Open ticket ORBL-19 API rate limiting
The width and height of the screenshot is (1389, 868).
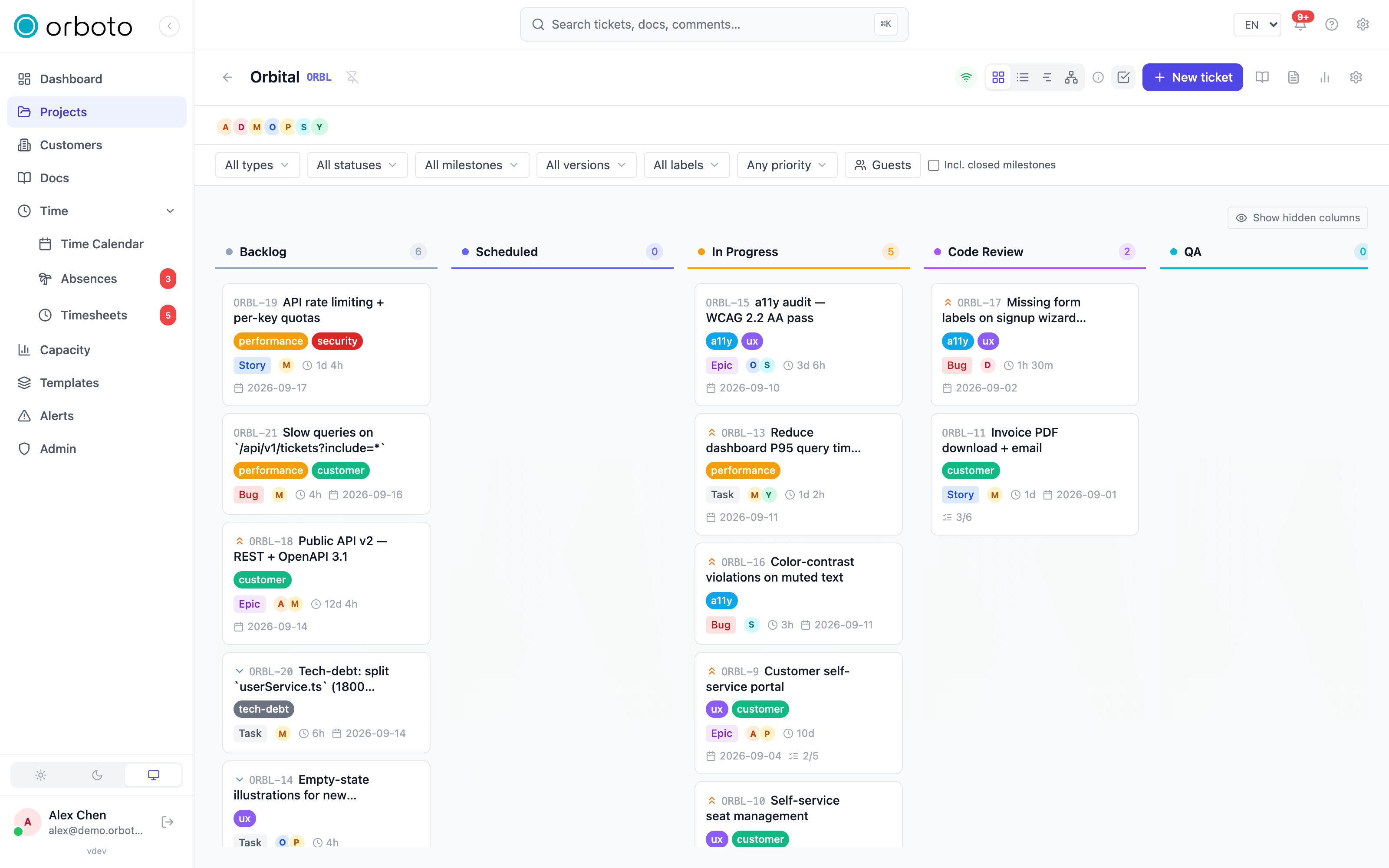coord(326,344)
